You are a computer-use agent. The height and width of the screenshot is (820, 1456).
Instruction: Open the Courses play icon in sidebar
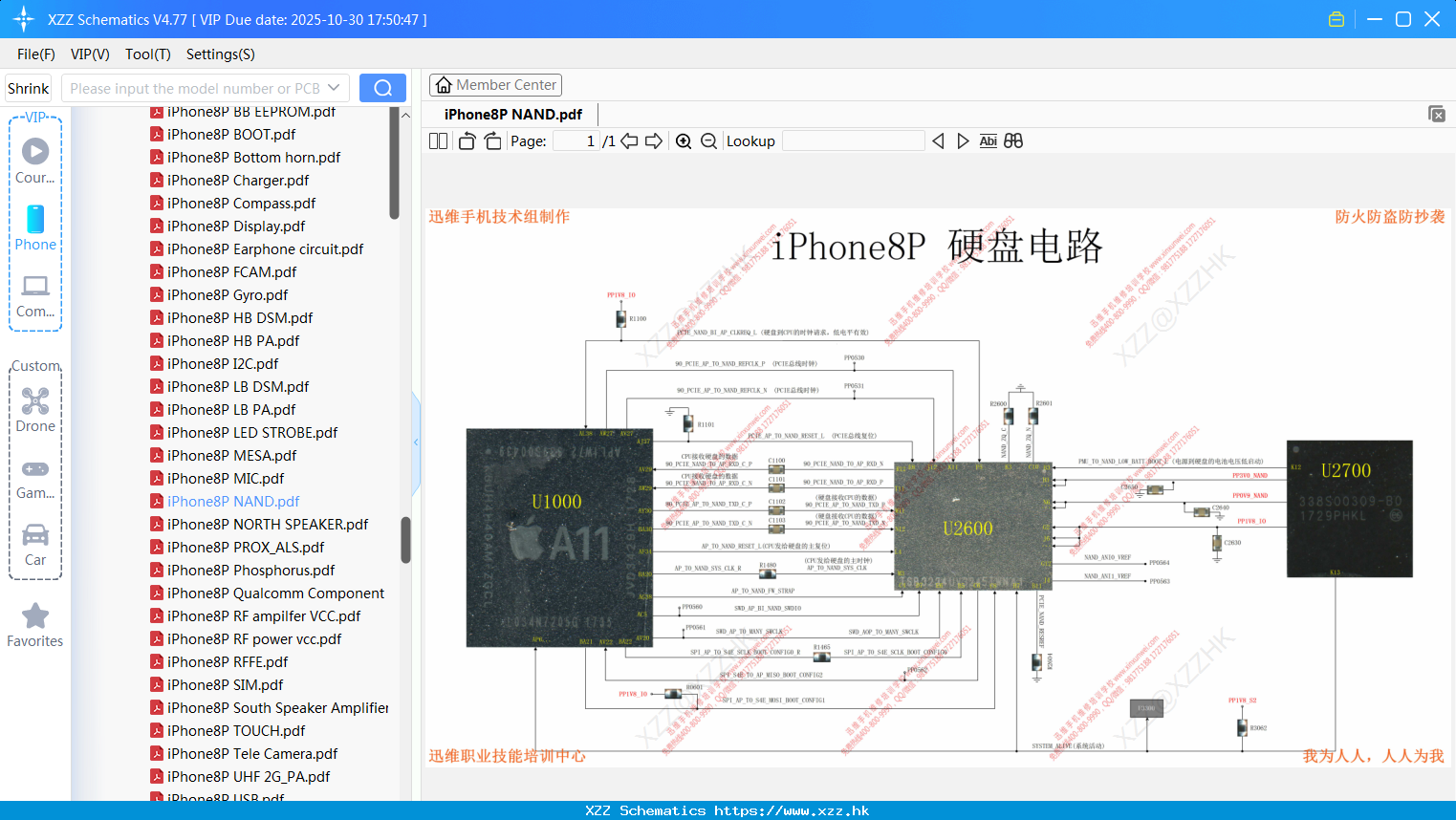35,151
